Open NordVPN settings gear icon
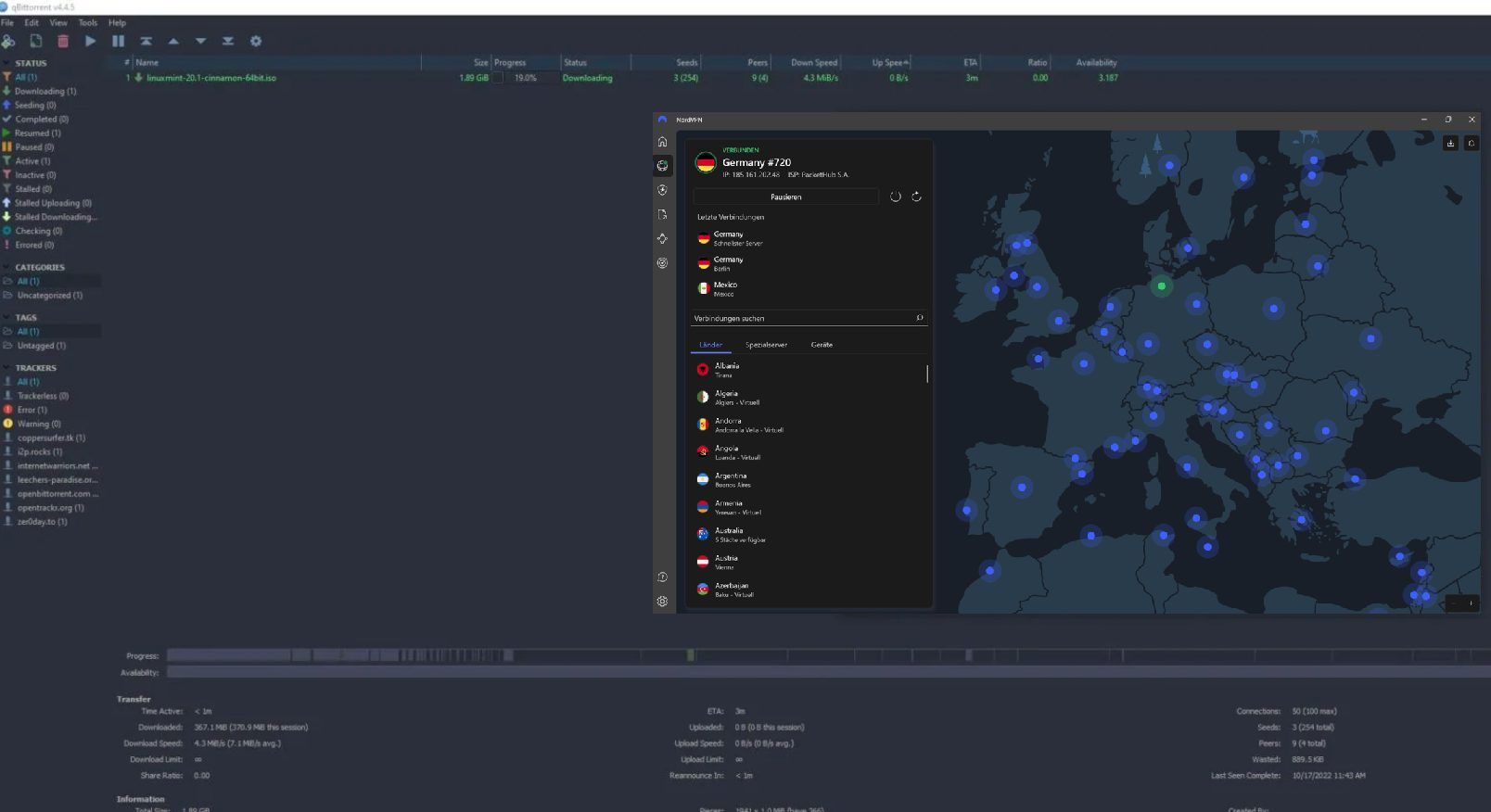The image size is (1491, 812). (x=662, y=601)
